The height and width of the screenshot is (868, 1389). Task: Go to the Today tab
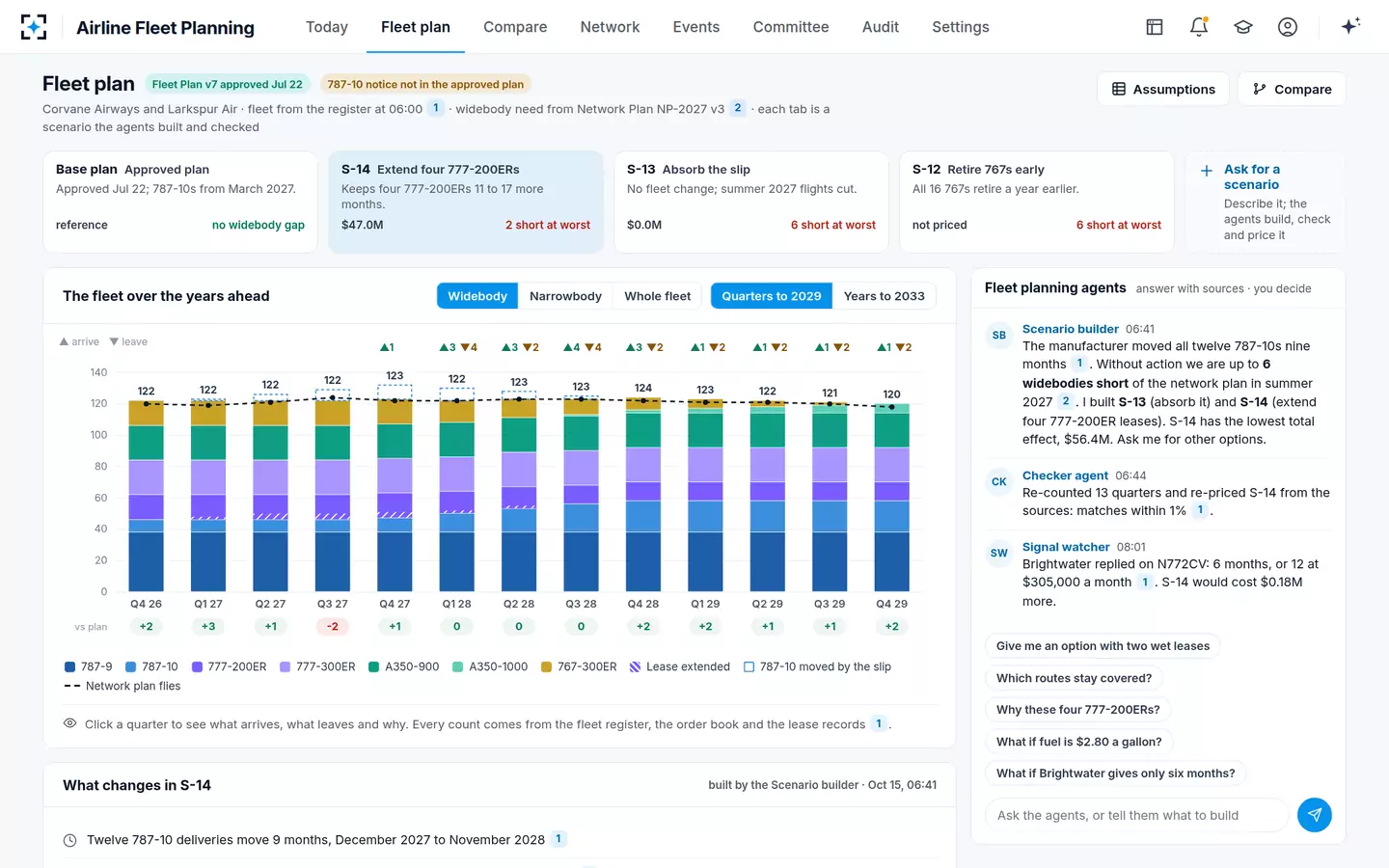[327, 27]
